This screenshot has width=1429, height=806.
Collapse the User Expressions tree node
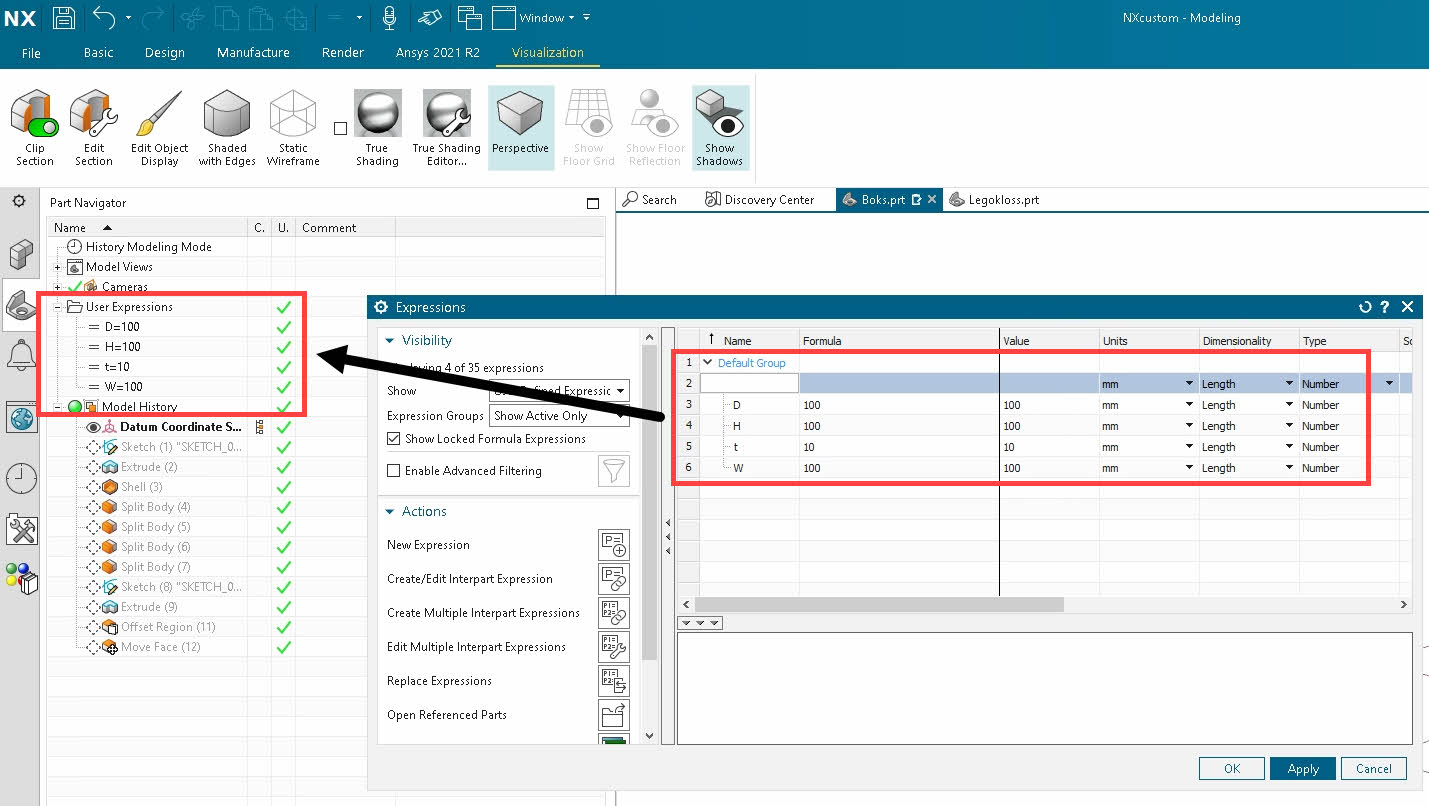pos(59,307)
